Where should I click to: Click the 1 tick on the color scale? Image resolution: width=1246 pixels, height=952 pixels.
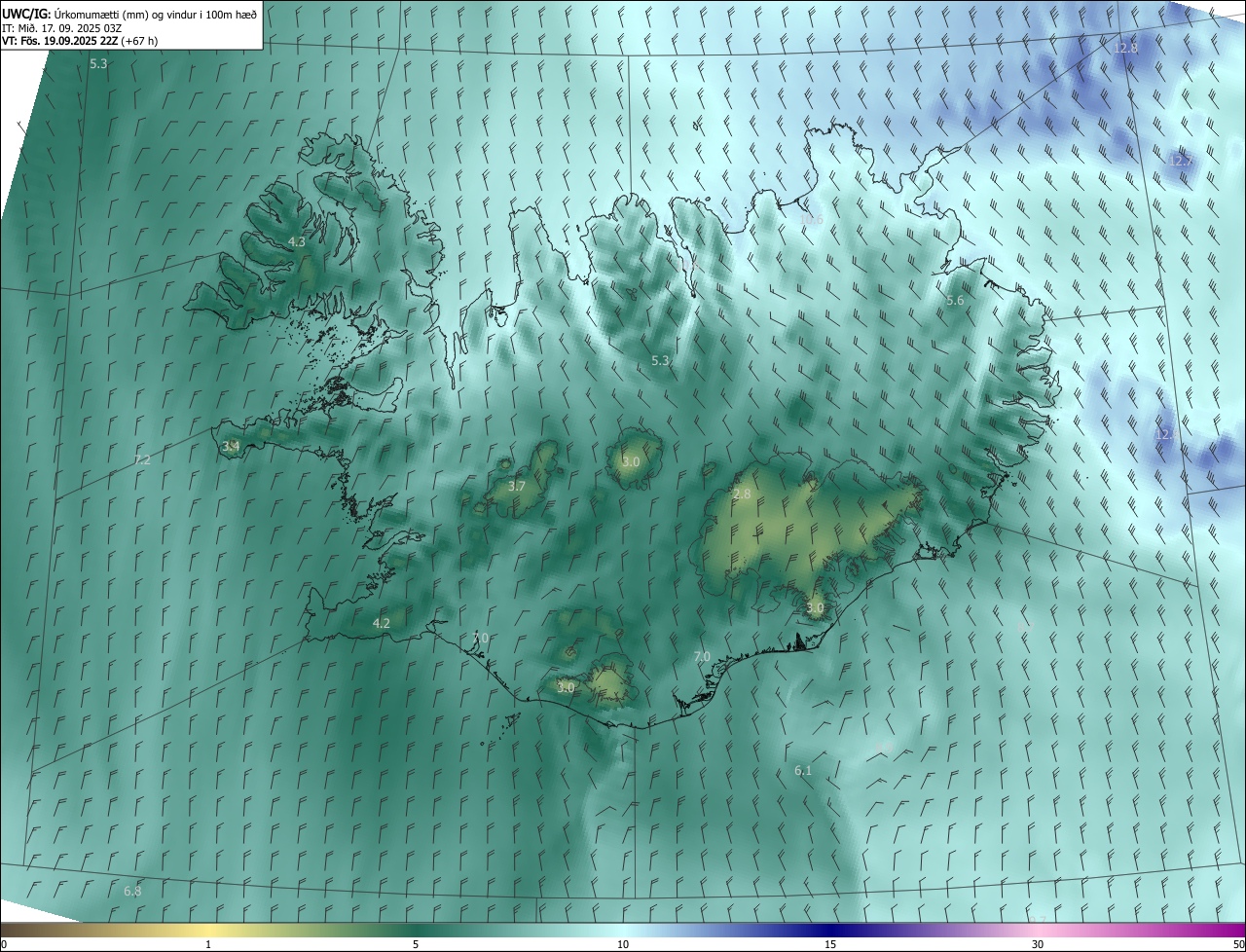pos(208,944)
